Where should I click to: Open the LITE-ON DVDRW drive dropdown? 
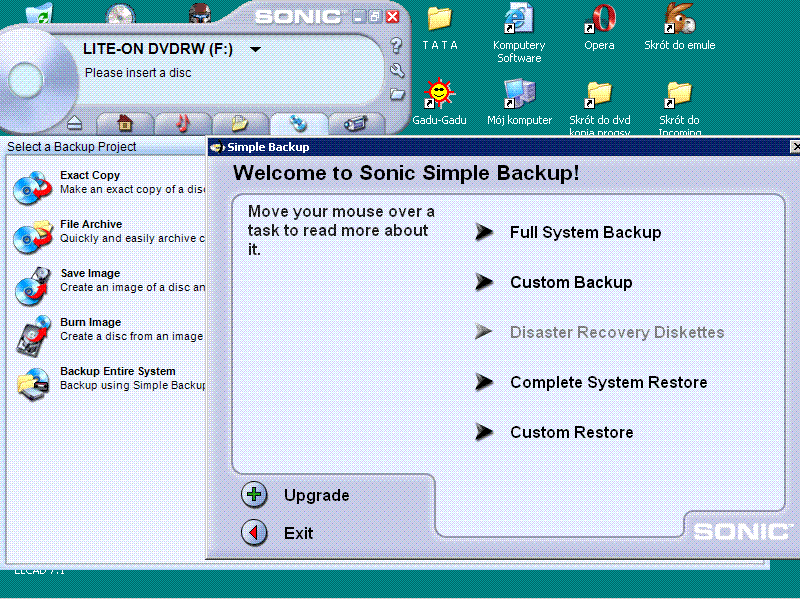(x=255, y=47)
